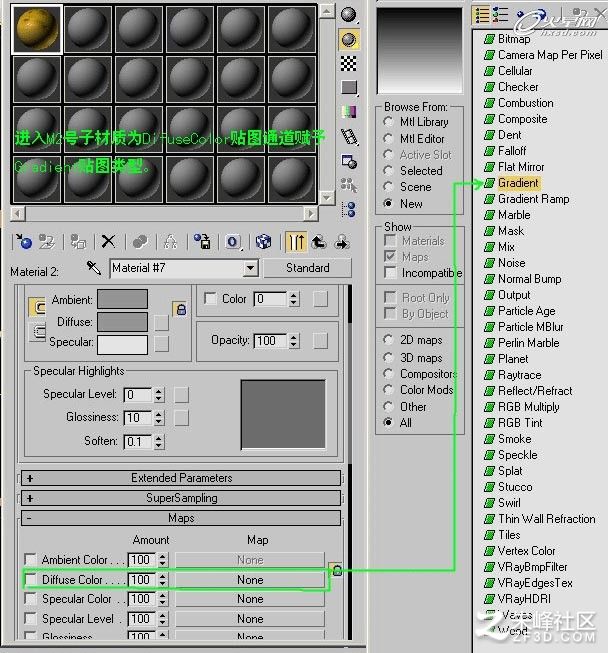Toggle the Show End Result icon
The width and height of the screenshot is (608, 653).
click(296, 242)
